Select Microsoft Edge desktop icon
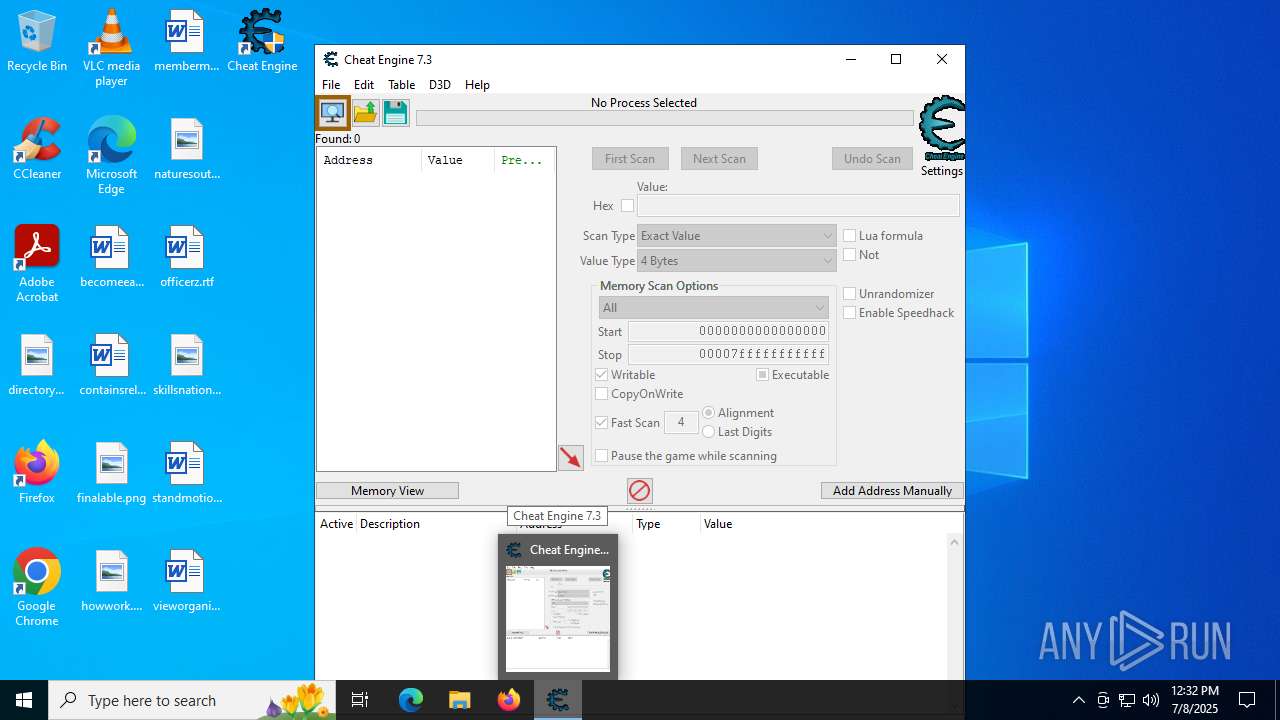1280x720 pixels. (x=111, y=157)
